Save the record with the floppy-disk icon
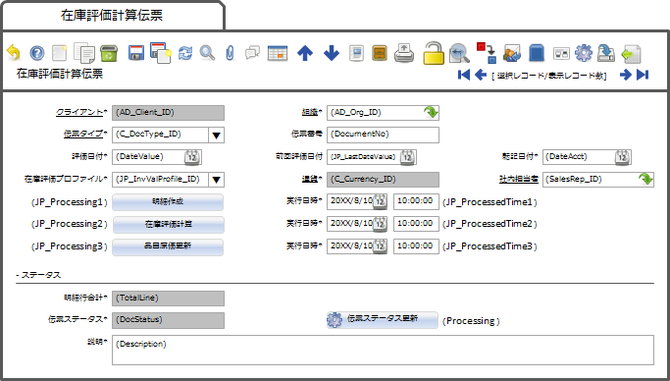This screenshot has width=670, height=381. click(x=136, y=53)
